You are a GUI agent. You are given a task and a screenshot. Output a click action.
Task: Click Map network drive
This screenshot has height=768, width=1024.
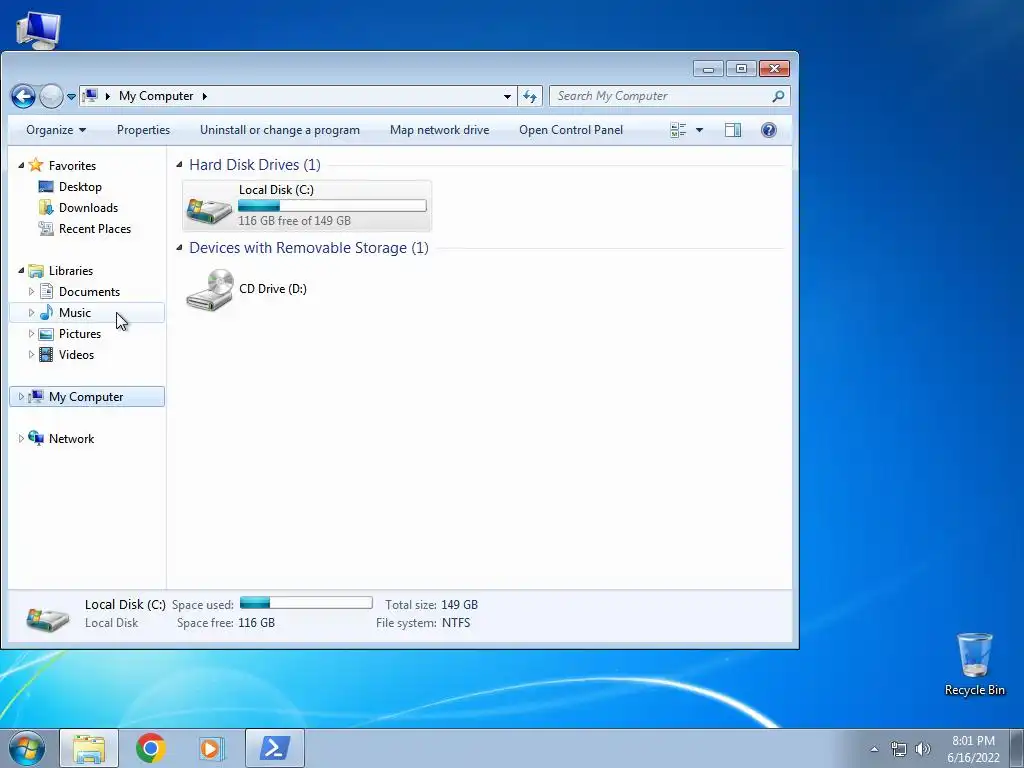tap(439, 130)
